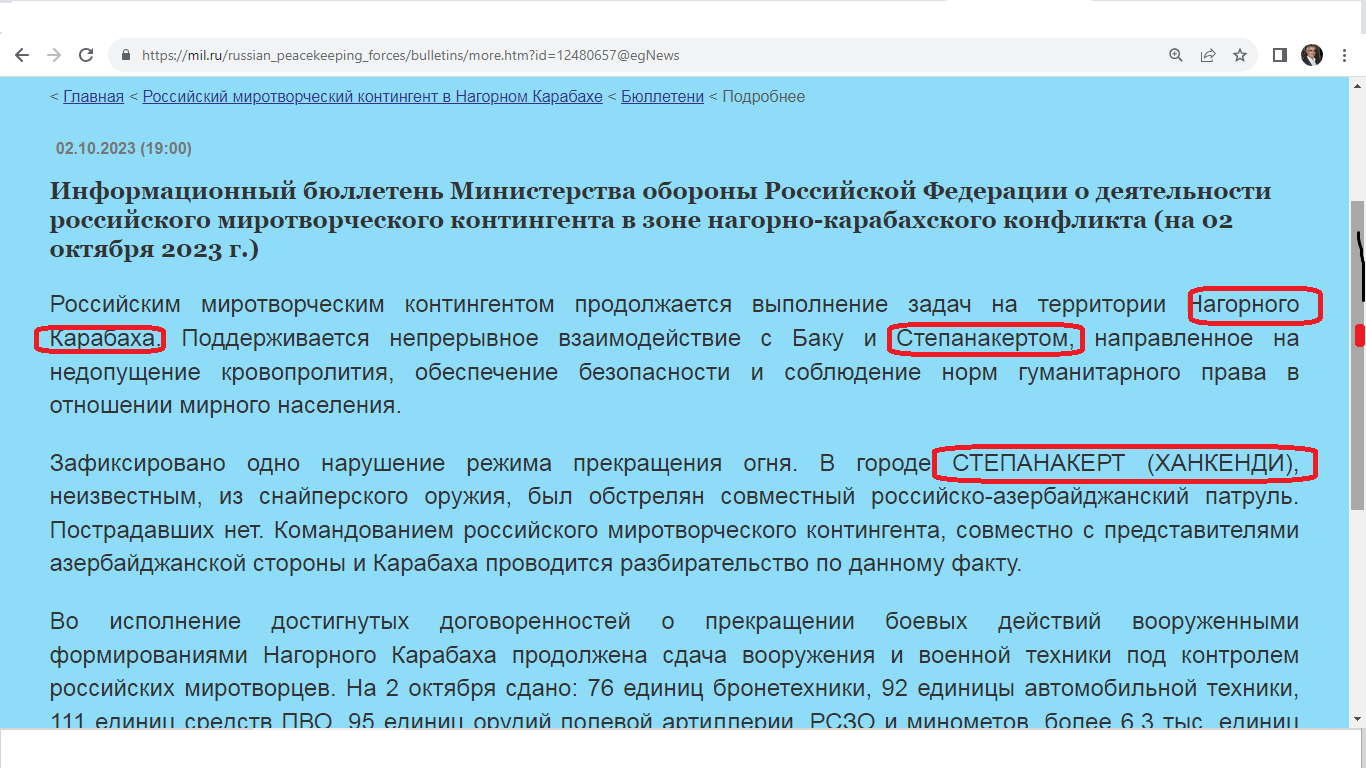1366x768 pixels.
Task: Click the Подробнее breadcrumb text
Action: click(x=763, y=97)
